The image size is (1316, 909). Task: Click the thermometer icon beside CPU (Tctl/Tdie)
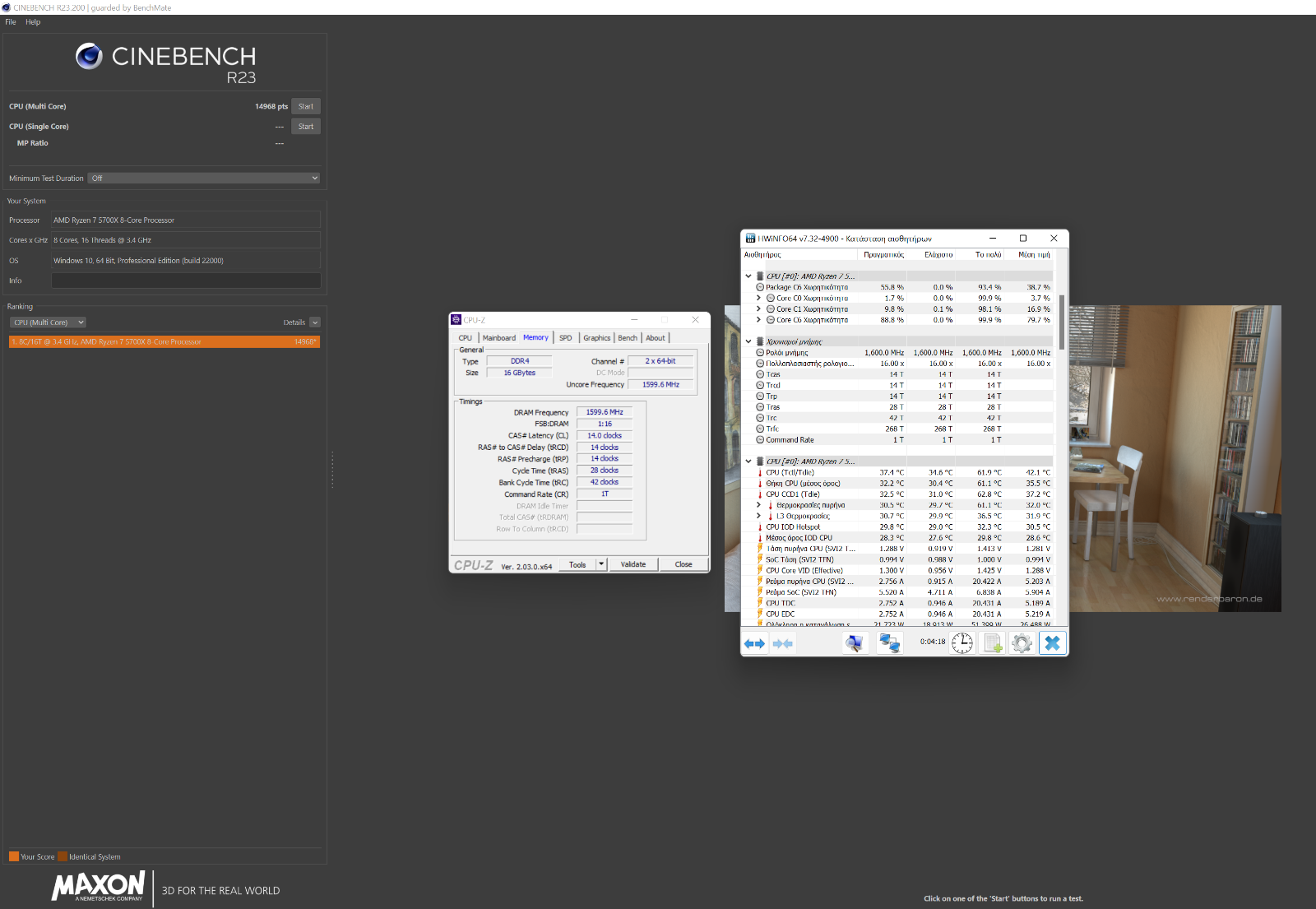click(760, 473)
